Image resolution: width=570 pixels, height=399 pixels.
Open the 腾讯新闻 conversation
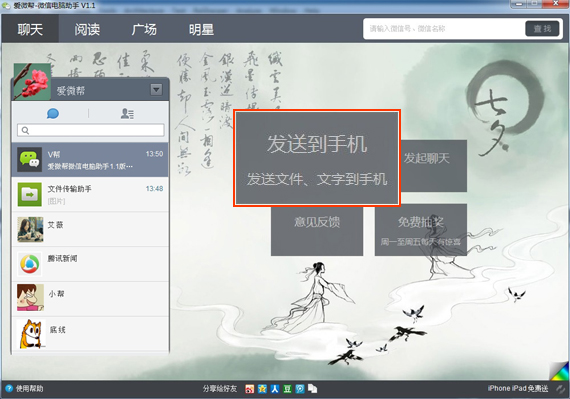pos(90,264)
